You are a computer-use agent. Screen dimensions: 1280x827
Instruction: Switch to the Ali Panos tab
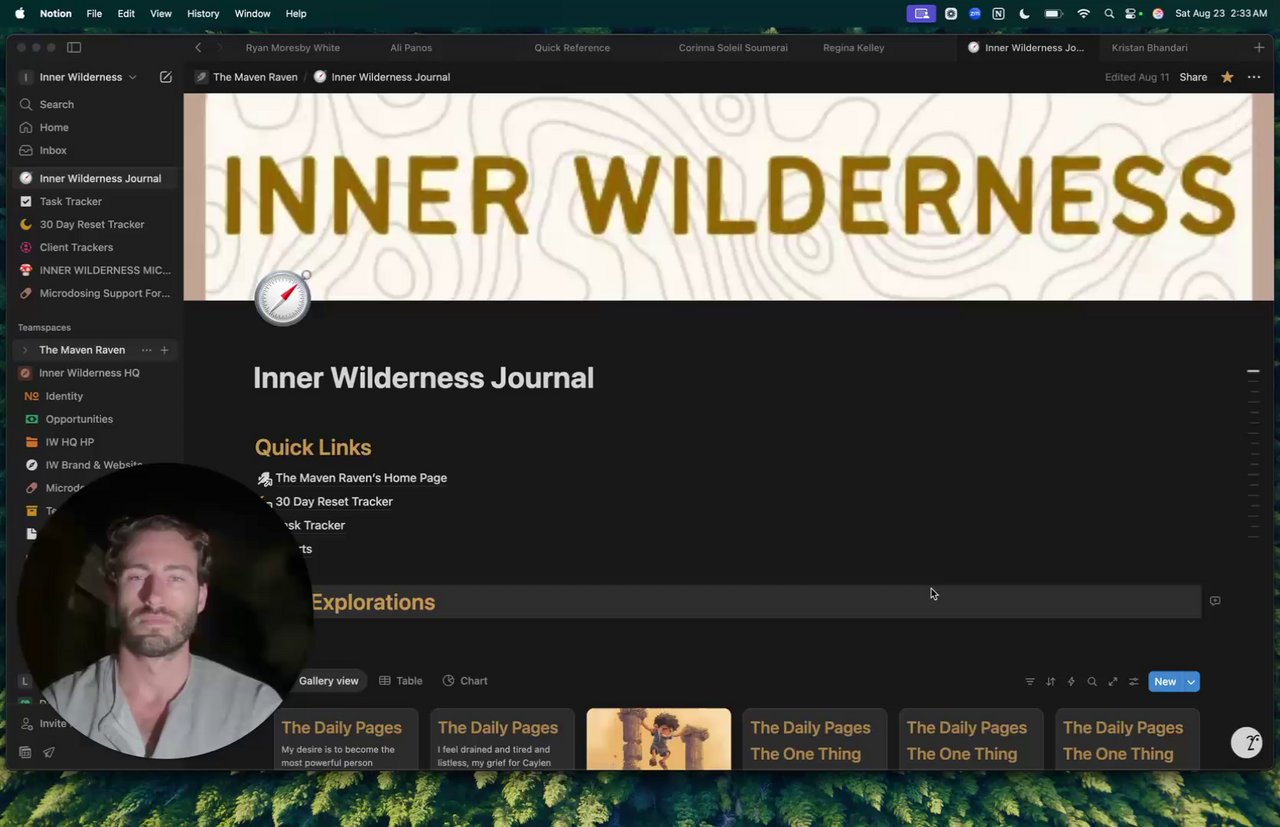pos(411,47)
